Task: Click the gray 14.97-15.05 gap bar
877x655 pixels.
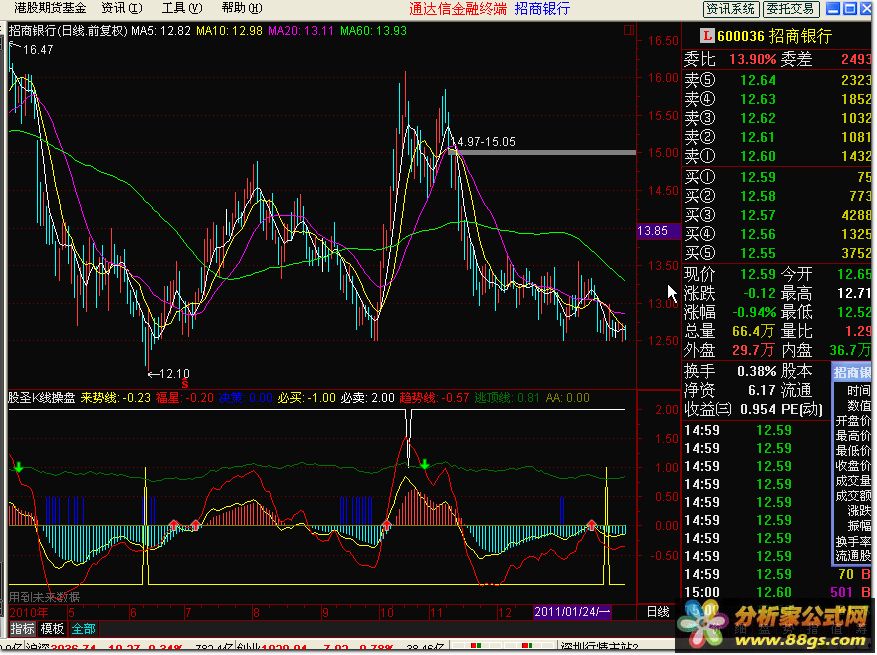Action: tap(543, 152)
